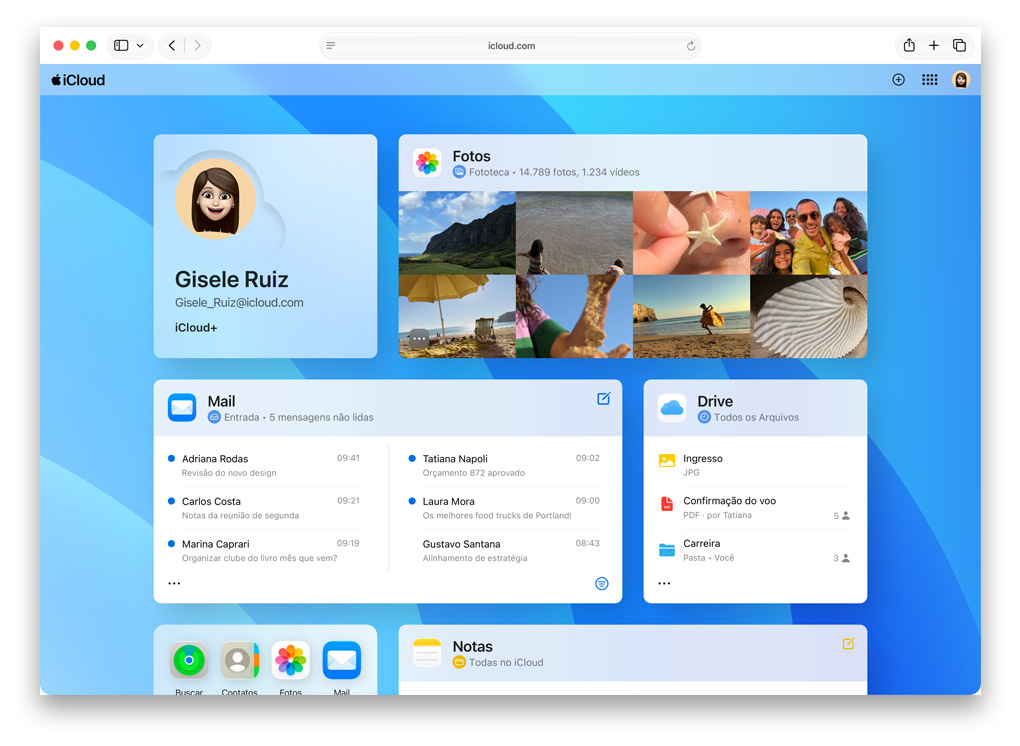Click the ellipsis on the Fotos tile
Screen dimensions: 1020x746
419,338
